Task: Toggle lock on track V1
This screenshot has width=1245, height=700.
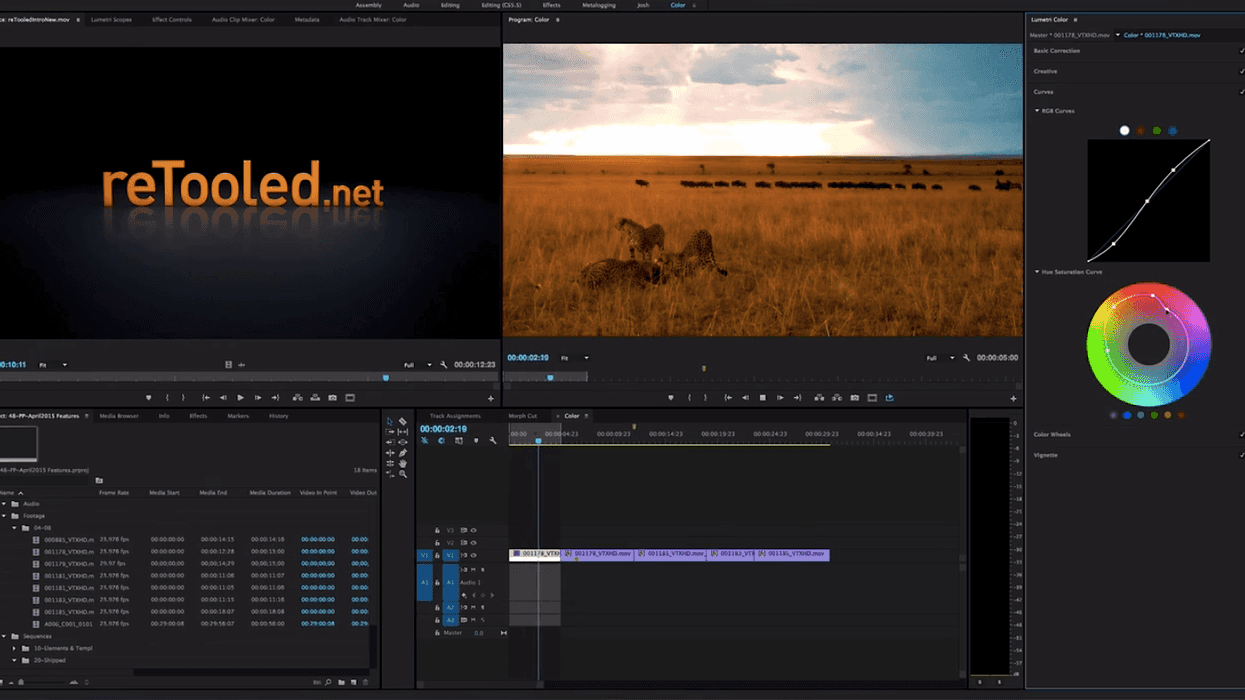Action: [437, 555]
